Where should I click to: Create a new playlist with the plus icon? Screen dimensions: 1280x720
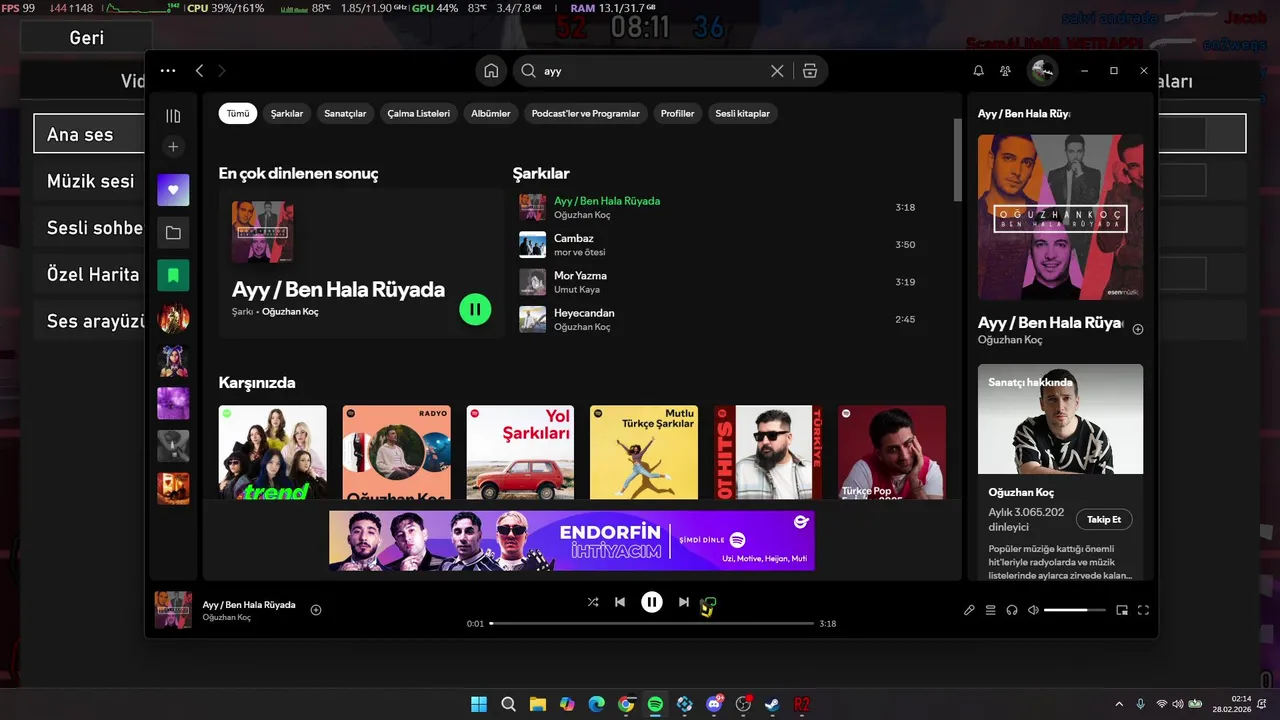[x=173, y=147]
